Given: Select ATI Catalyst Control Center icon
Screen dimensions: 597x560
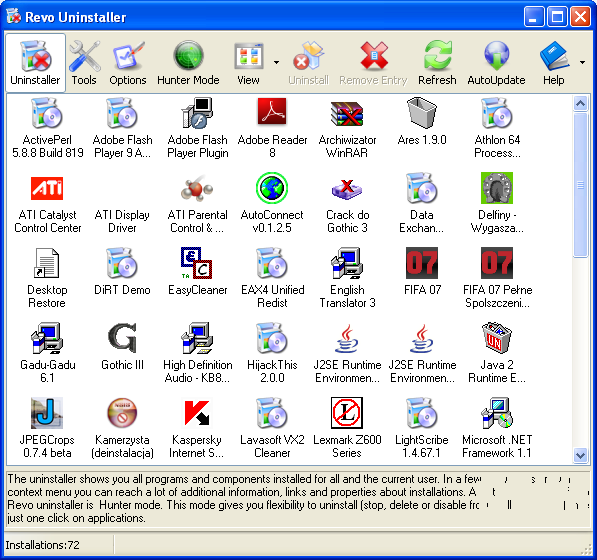Looking at the screenshot, I should click(x=47, y=188).
